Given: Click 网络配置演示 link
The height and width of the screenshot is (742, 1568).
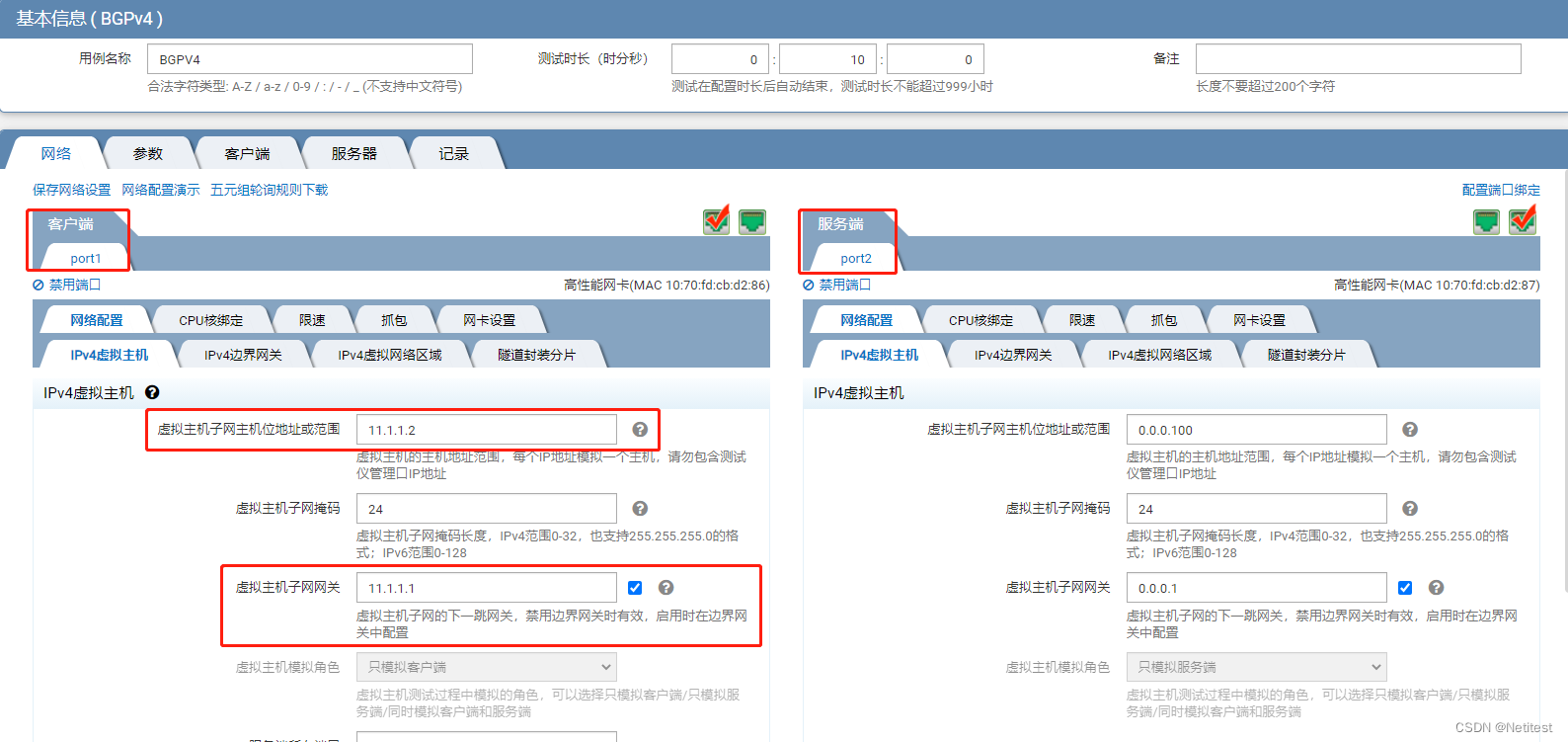Looking at the screenshot, I should 161,190.
